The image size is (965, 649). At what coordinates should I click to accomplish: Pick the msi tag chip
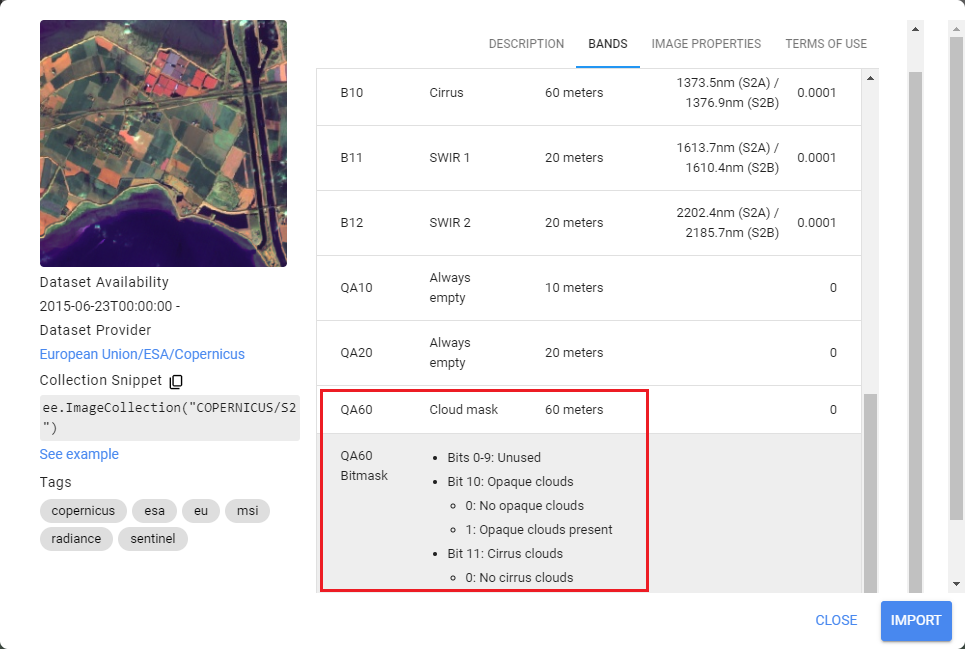pyautogui.click(x=247, y=511)
